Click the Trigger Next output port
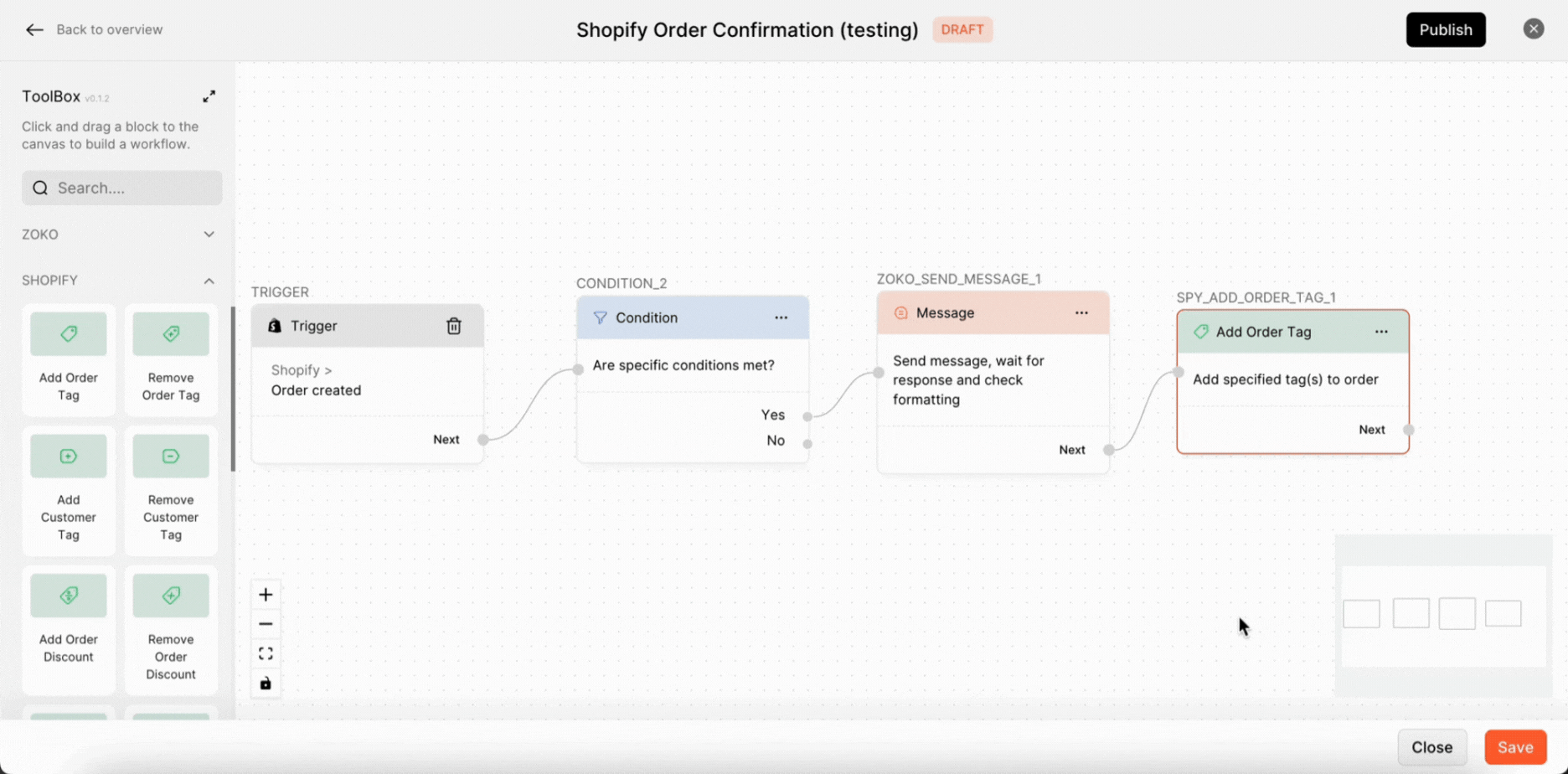 coord(483,440)
